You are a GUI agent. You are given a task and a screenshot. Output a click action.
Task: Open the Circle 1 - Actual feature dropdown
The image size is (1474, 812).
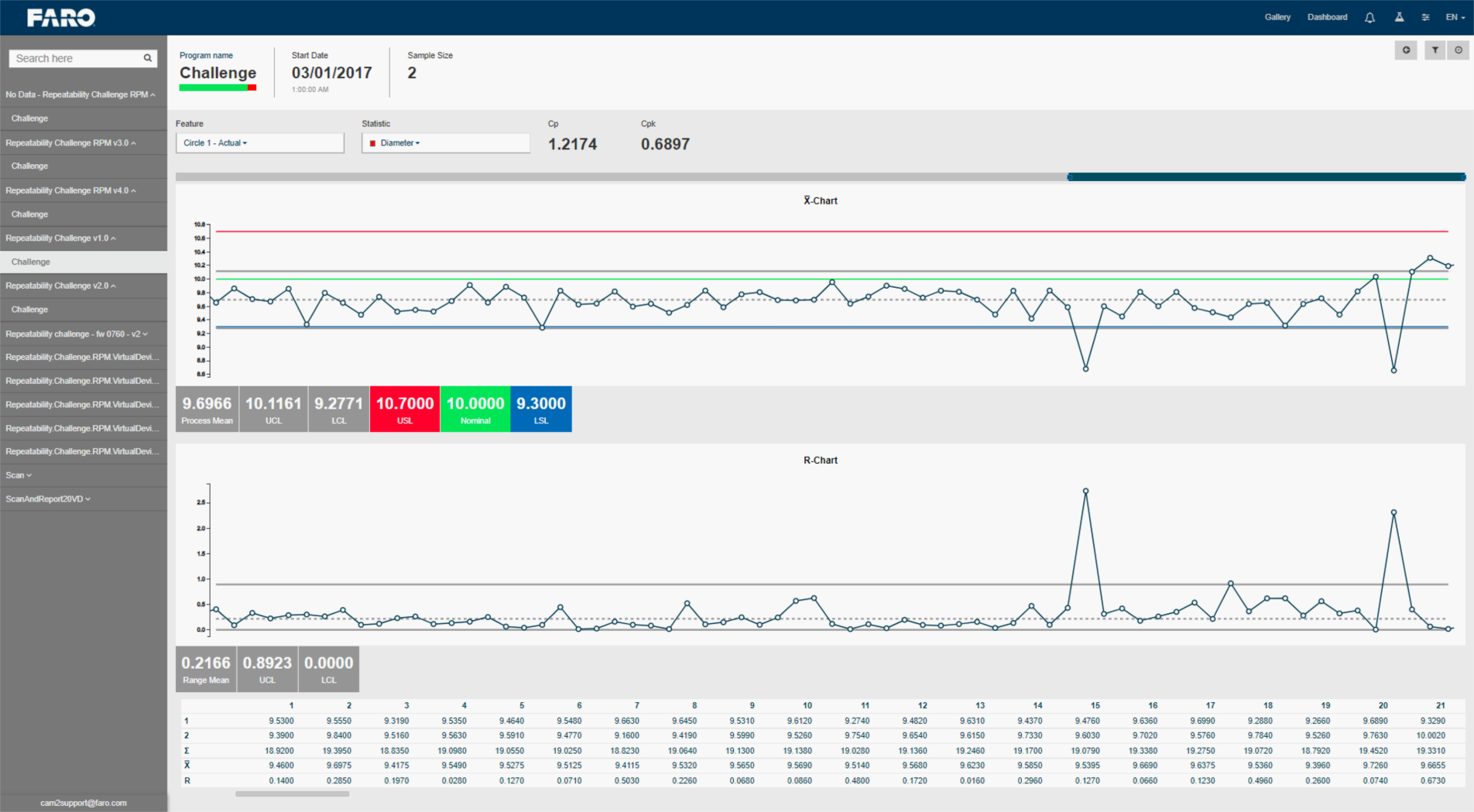click(259, 143)
